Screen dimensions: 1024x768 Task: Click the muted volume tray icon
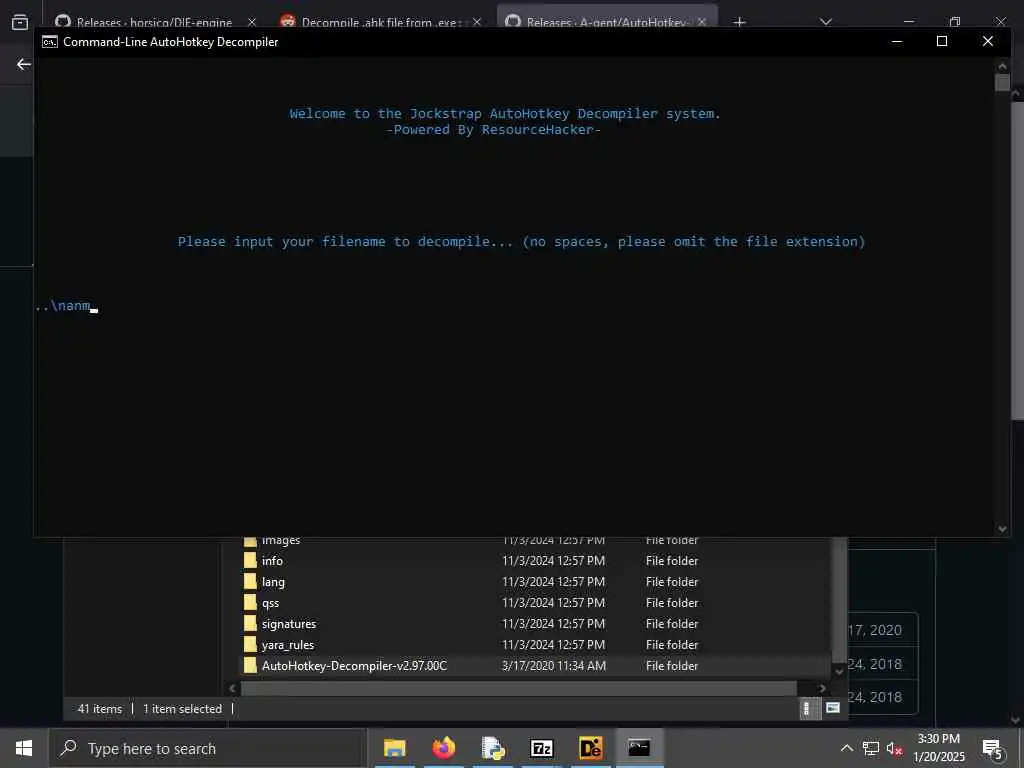(894, 748)
